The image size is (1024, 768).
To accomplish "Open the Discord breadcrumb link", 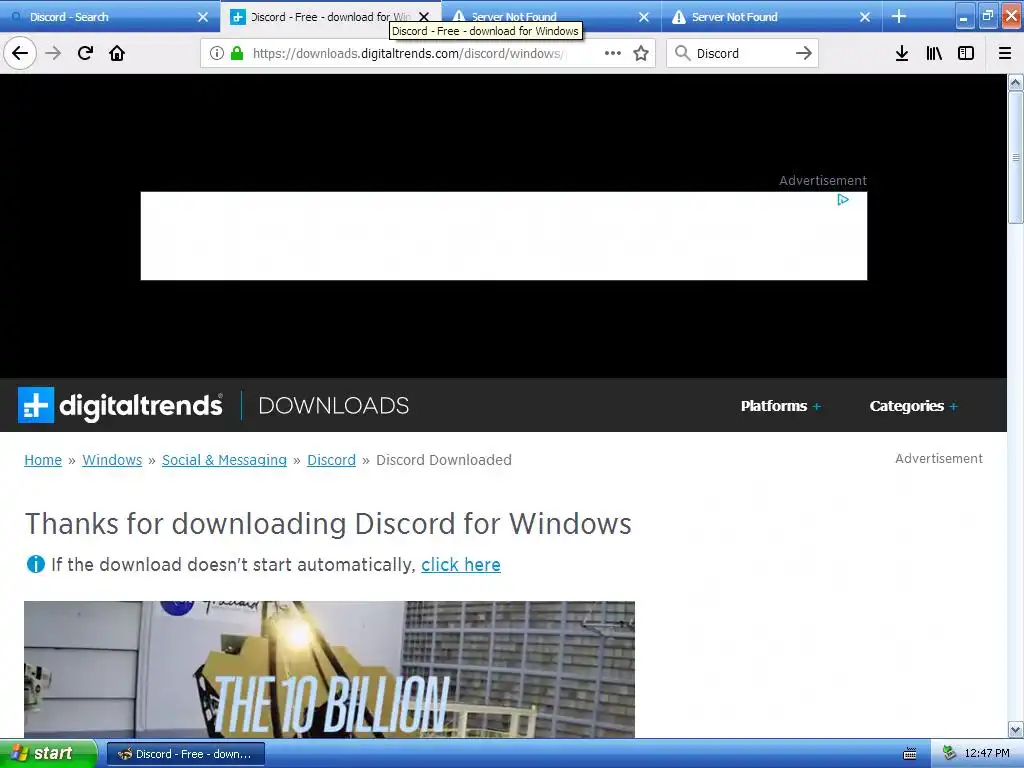I will [x=332, y=460].
